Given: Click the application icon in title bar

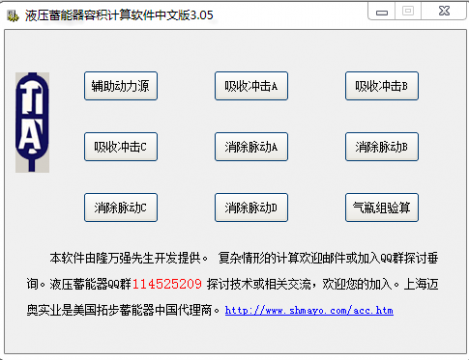Looking at the screenshot, I should click(x=13, y=15).
